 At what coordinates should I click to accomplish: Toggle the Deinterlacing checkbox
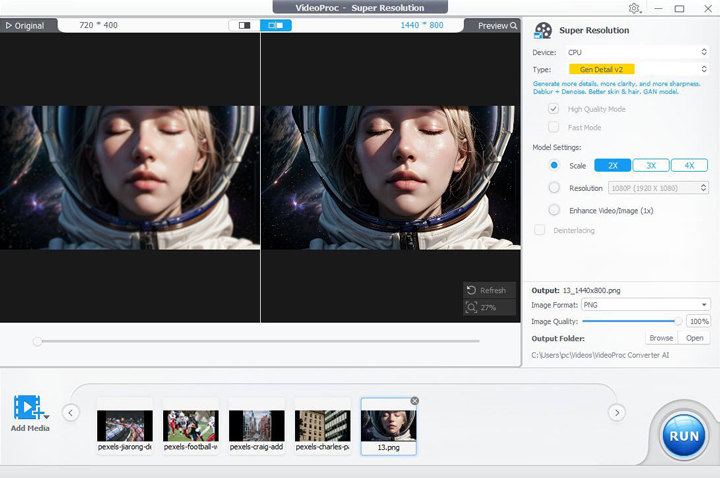(x=540, y=230)
